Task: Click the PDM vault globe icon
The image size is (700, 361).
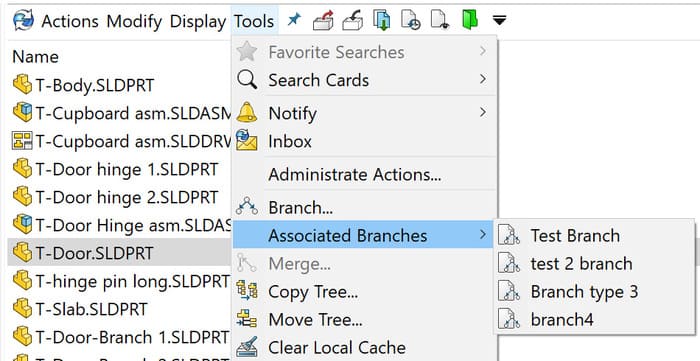Action: pos(23,21)
